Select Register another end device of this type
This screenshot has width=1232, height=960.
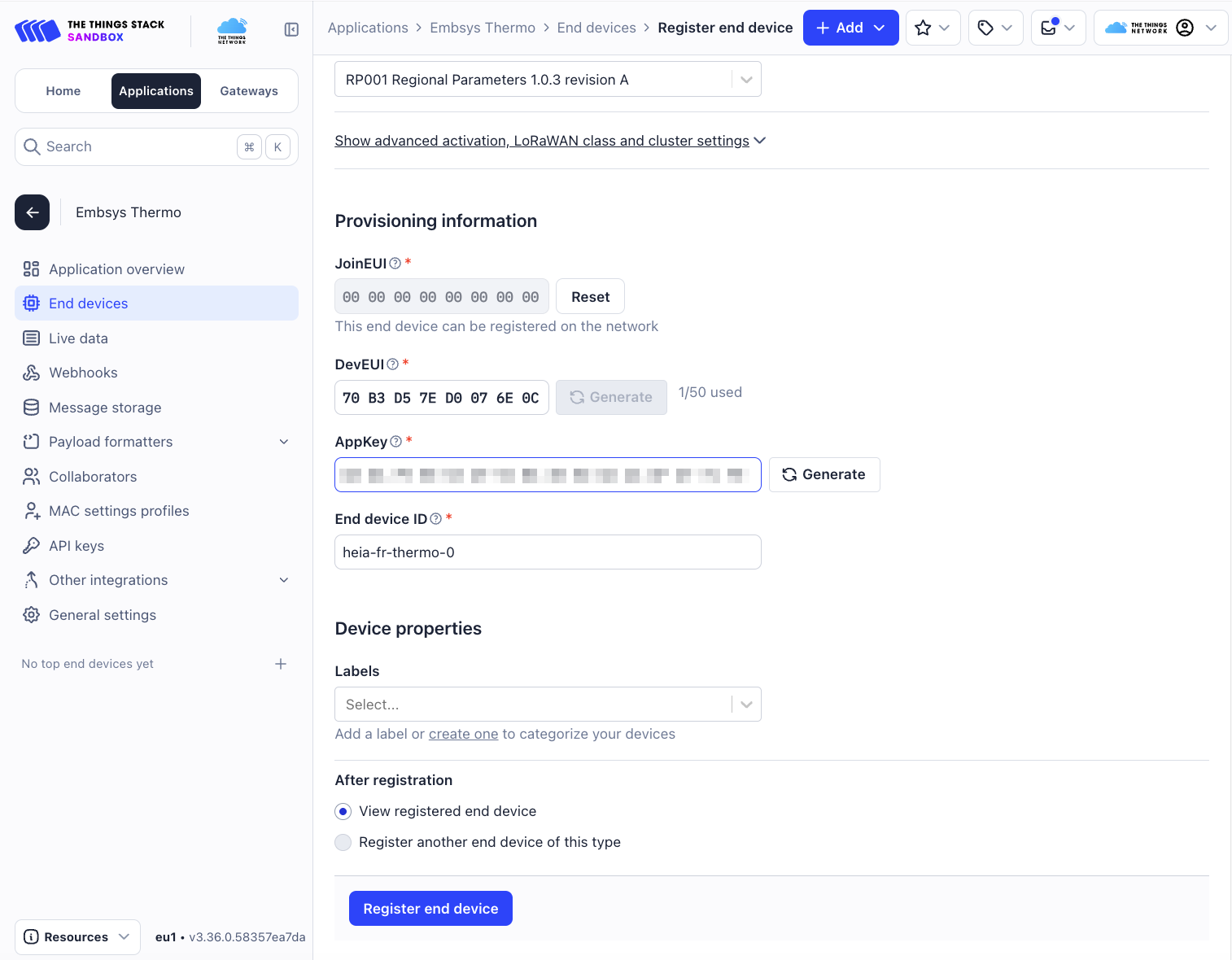point(343,843)
